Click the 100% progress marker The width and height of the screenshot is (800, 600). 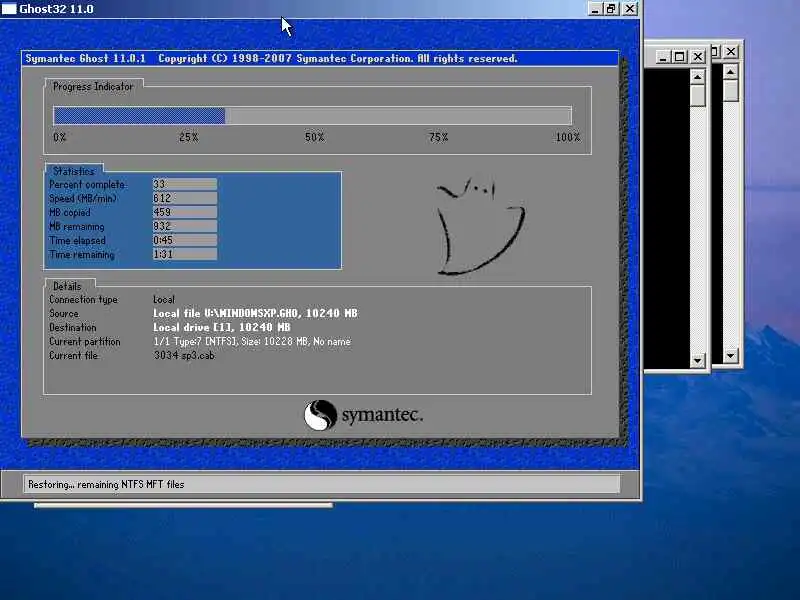tap(568, 137)
